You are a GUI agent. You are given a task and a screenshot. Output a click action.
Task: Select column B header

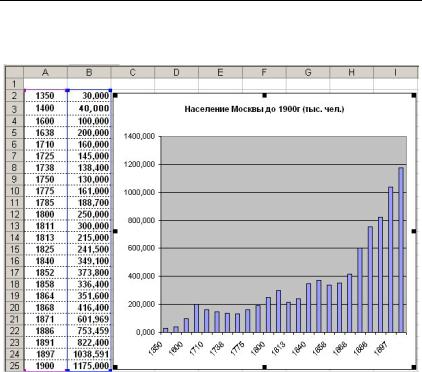pos(89,72)
